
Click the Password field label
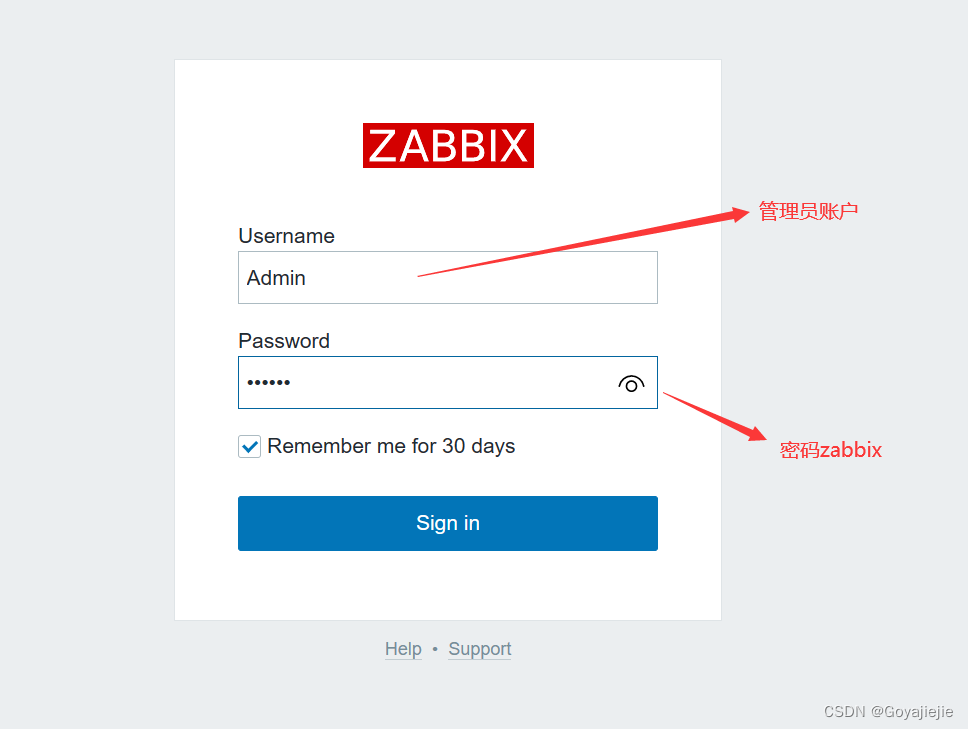pyautogui.click(x=283, y=341)
